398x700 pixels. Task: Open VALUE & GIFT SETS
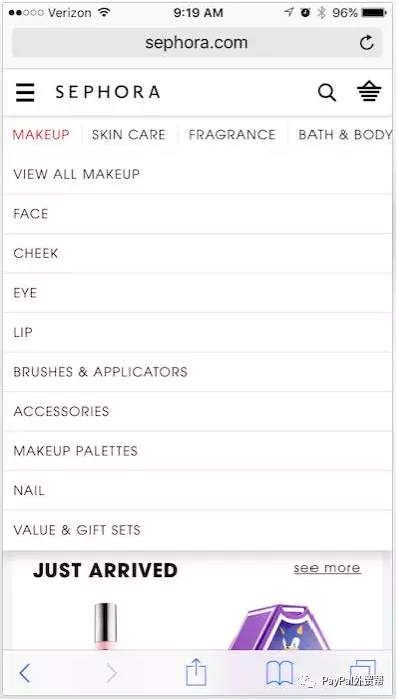pyautogui.click(x=198, y=530)
